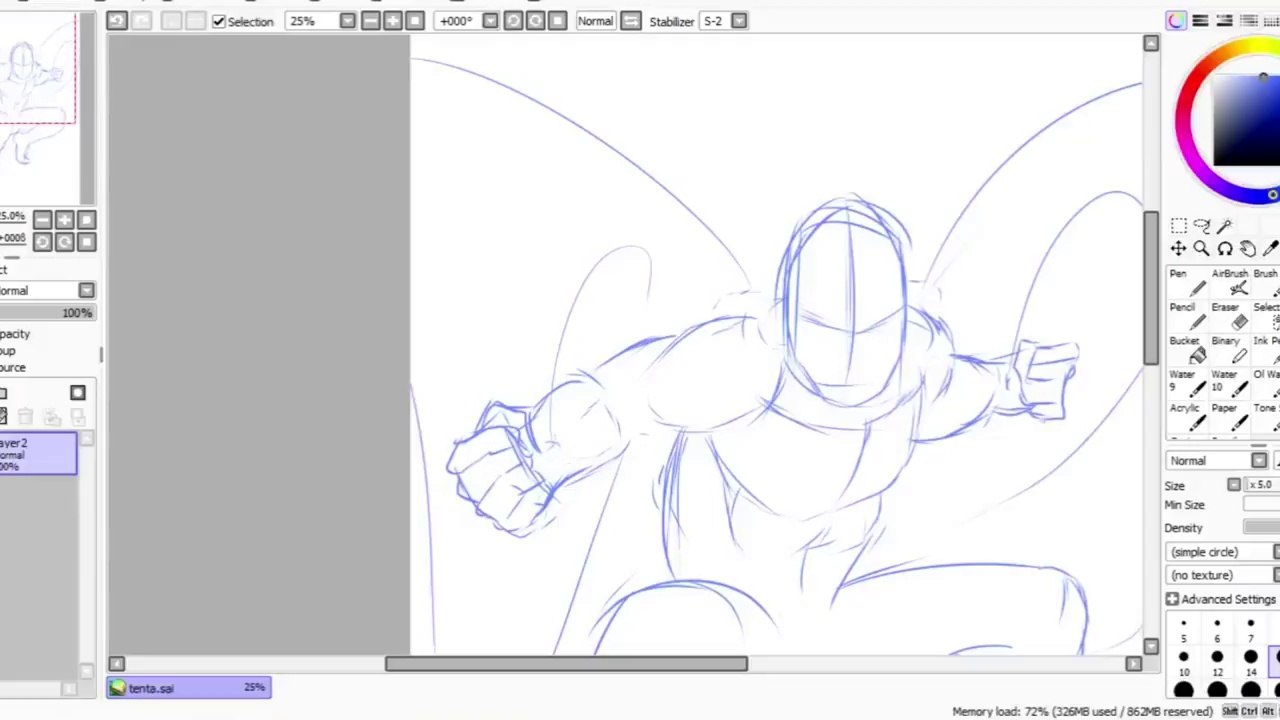Select the Bucket fill tool
This screenshot has height=720, width=1280.
(1187, 350)
